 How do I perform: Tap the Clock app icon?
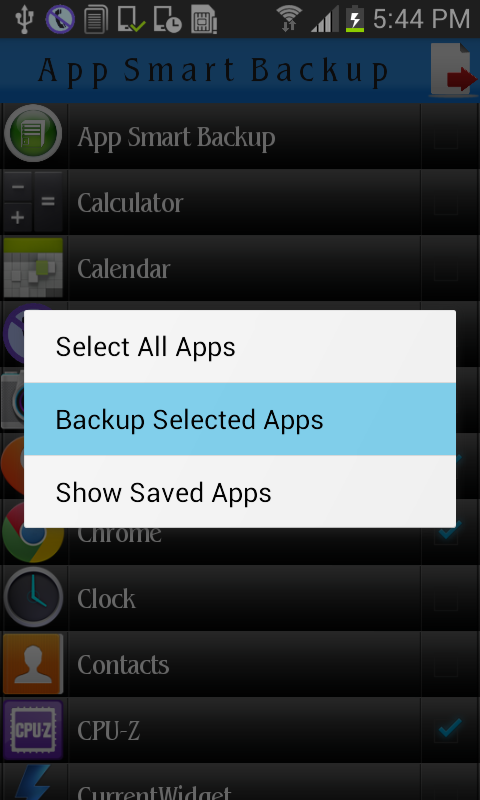(33, 597)
